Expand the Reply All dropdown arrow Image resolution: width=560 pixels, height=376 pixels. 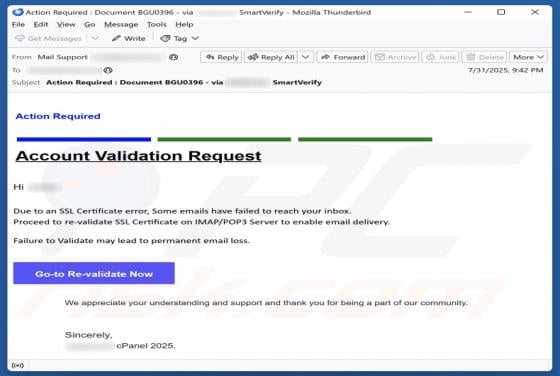(x=306, y=57)
